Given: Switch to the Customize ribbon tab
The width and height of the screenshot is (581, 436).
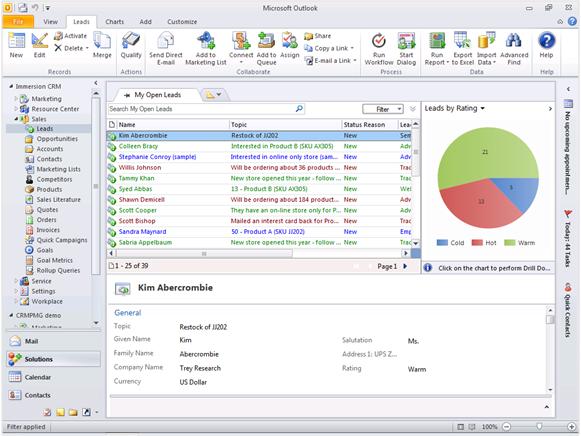Looking at the screenshot, I should click(x=182, y=21).
